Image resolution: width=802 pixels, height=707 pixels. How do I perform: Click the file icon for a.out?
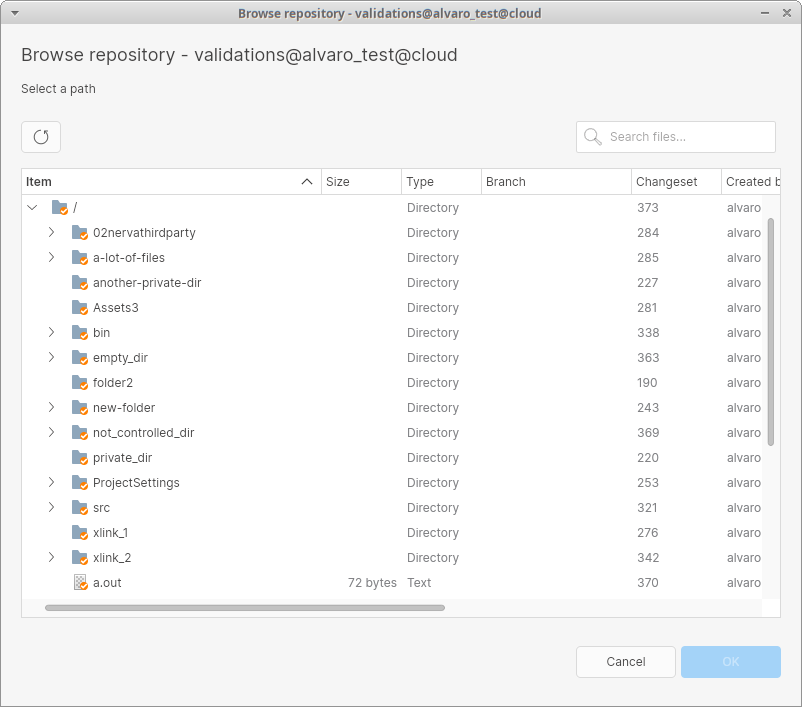tap(79, 582)
